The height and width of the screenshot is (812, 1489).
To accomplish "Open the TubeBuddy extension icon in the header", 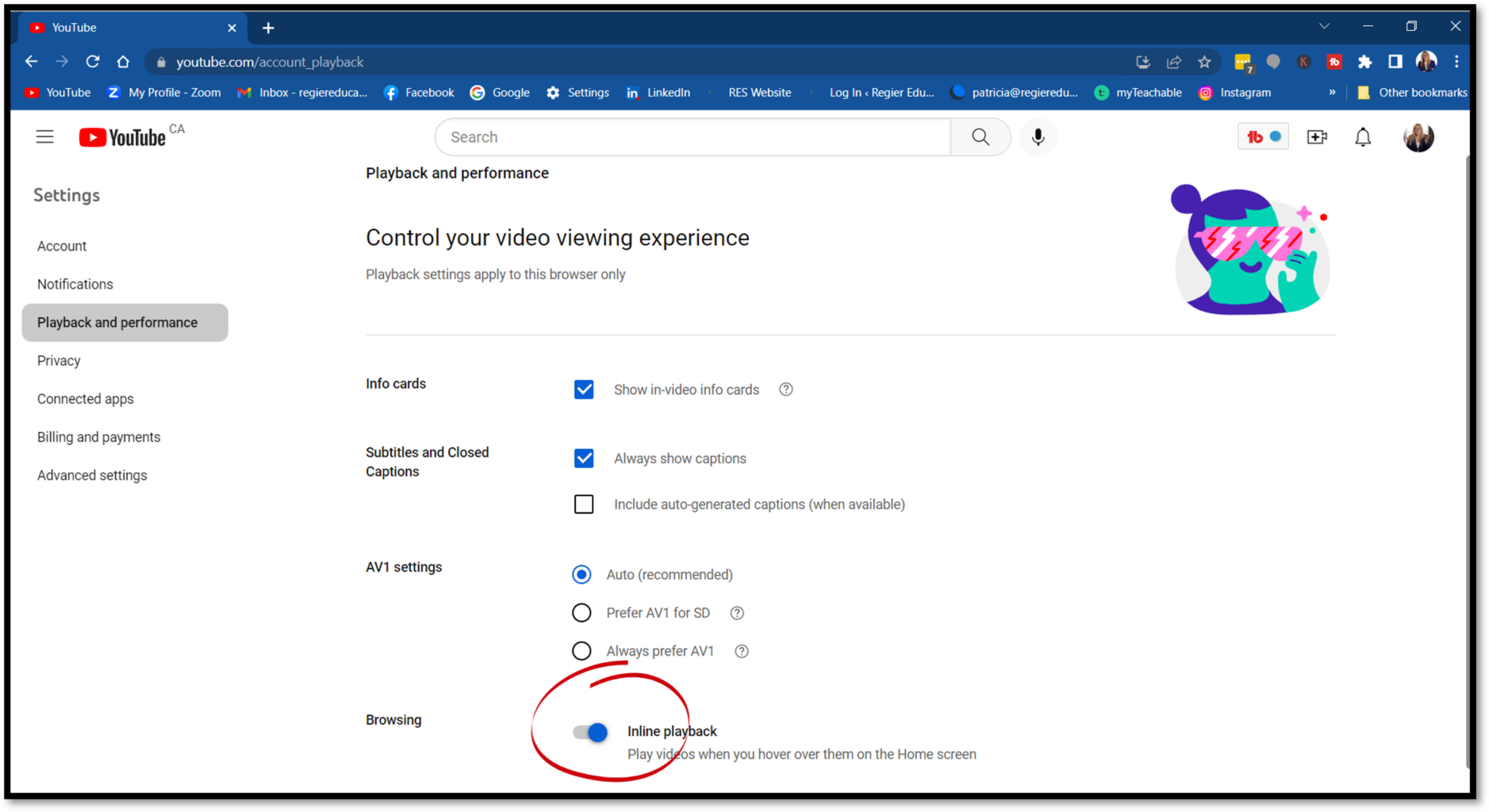I will pos(1263,136).
